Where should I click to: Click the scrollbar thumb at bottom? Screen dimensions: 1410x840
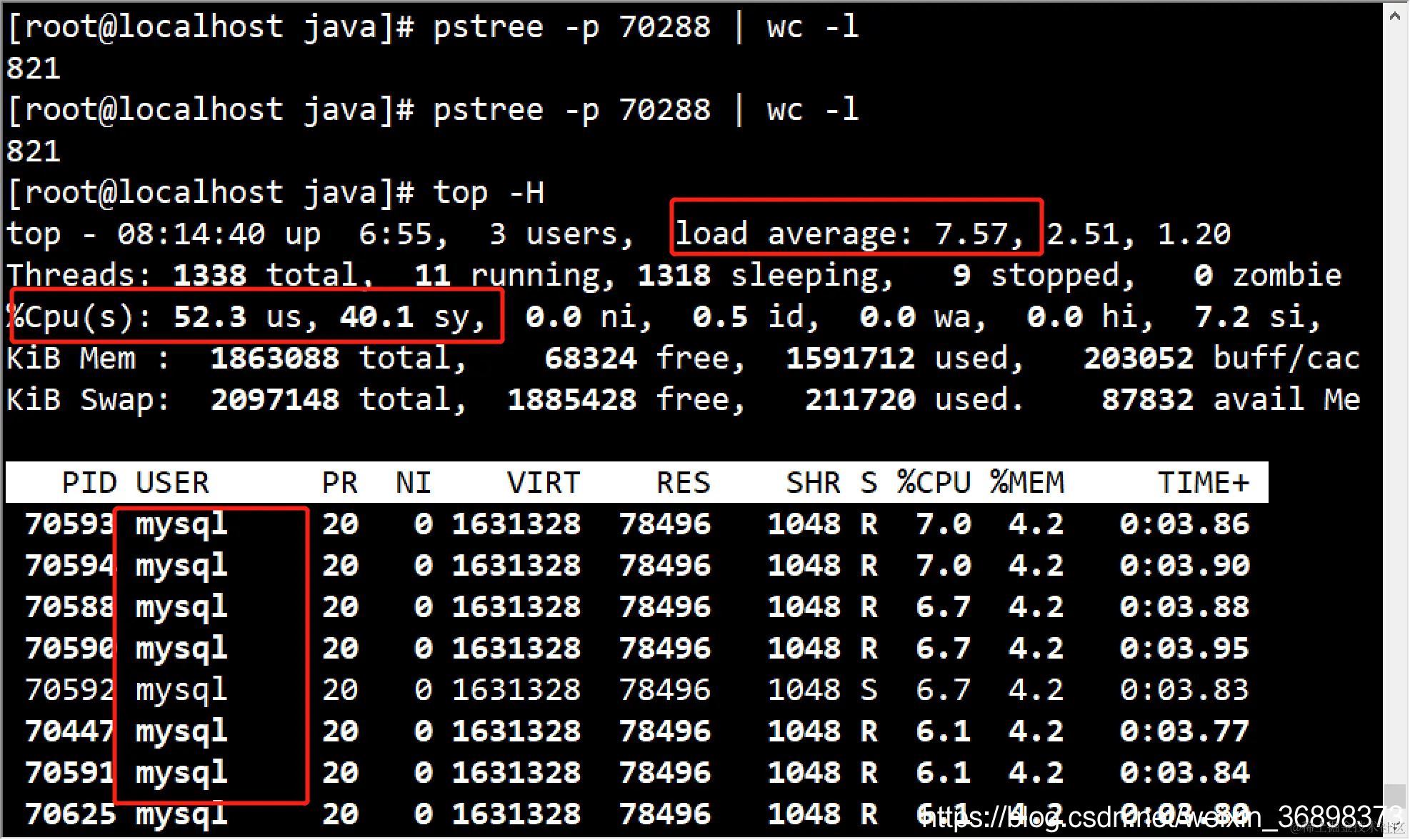click(x=1395, y=796)
